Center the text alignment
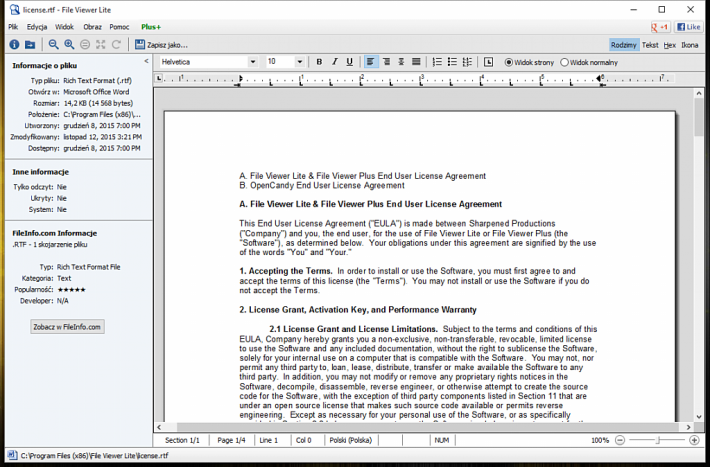Viewport: 710px width, 467px height. (401, 62)
